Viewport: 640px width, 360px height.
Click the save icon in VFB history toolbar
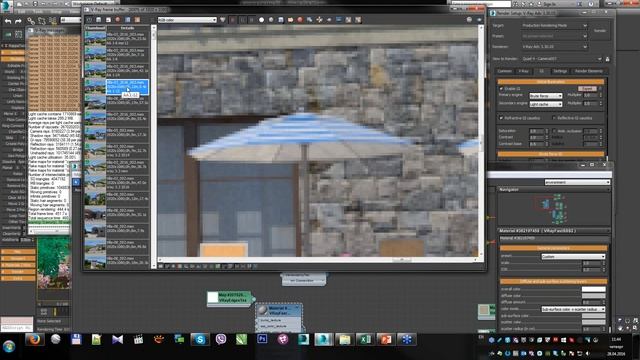tap(98, 20)
